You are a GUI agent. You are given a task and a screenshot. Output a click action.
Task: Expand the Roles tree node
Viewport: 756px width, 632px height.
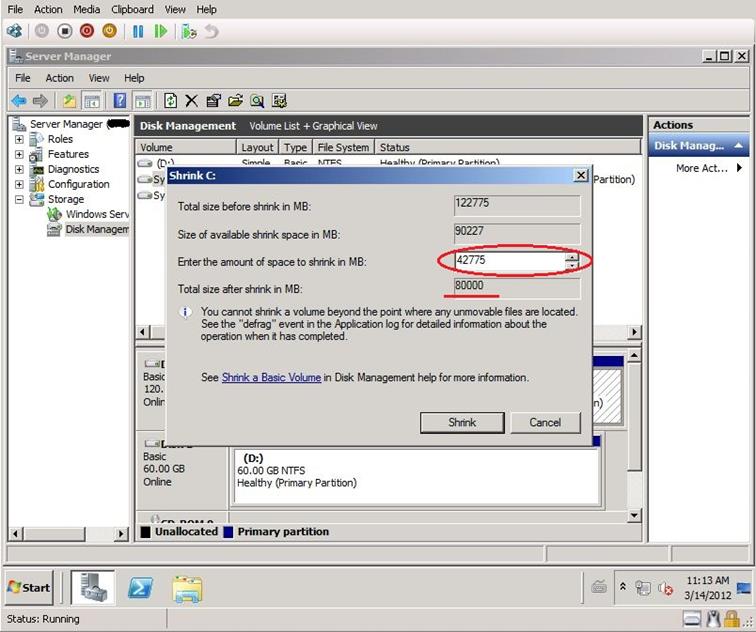[19, 140]
